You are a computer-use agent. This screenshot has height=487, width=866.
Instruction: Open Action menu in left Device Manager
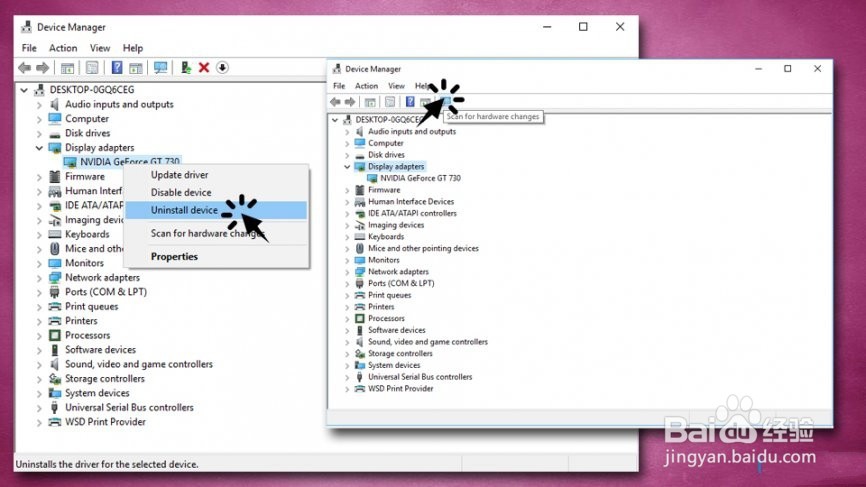63,48
